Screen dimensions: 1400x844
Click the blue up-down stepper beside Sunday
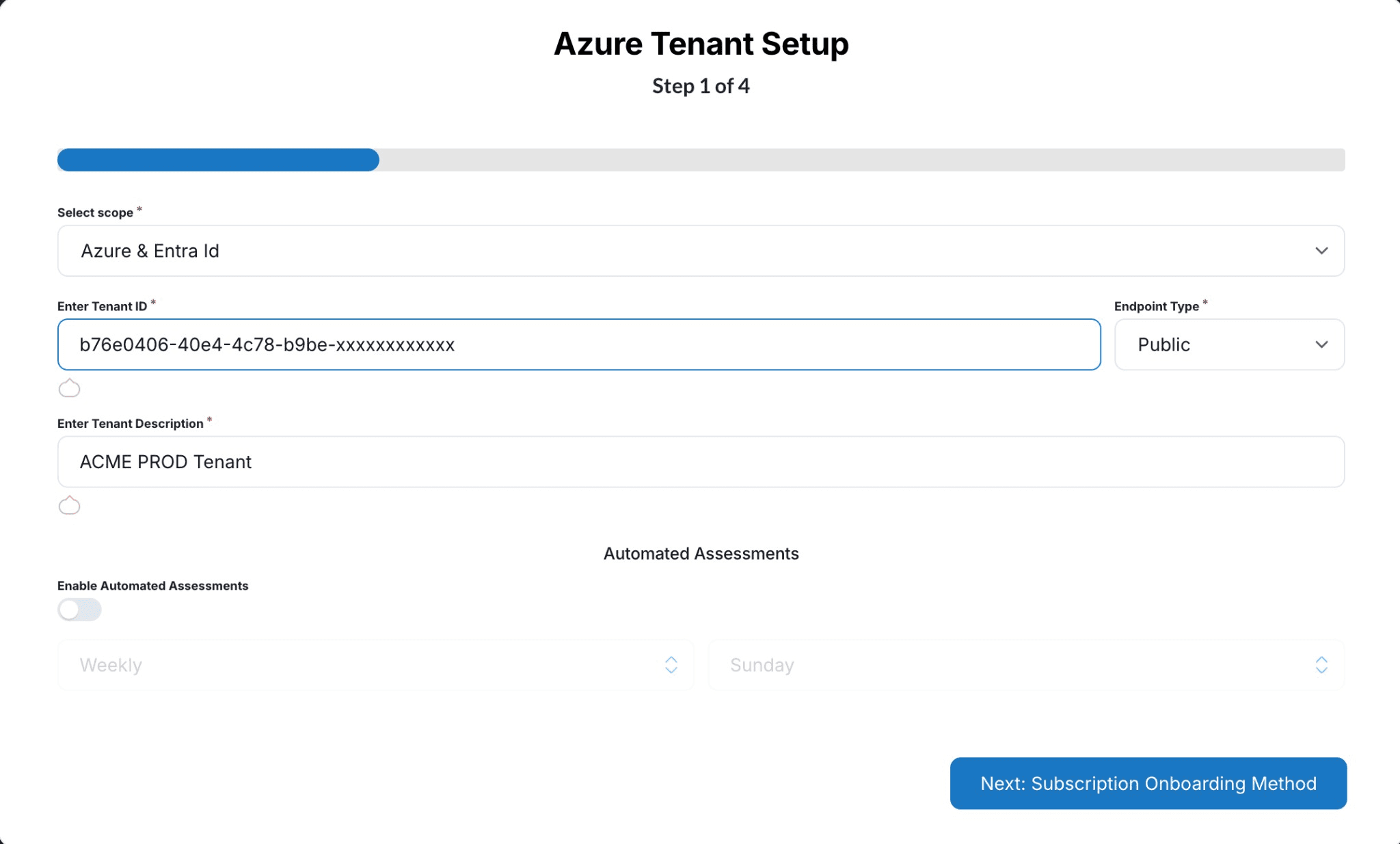click(x=1321, y=664)
